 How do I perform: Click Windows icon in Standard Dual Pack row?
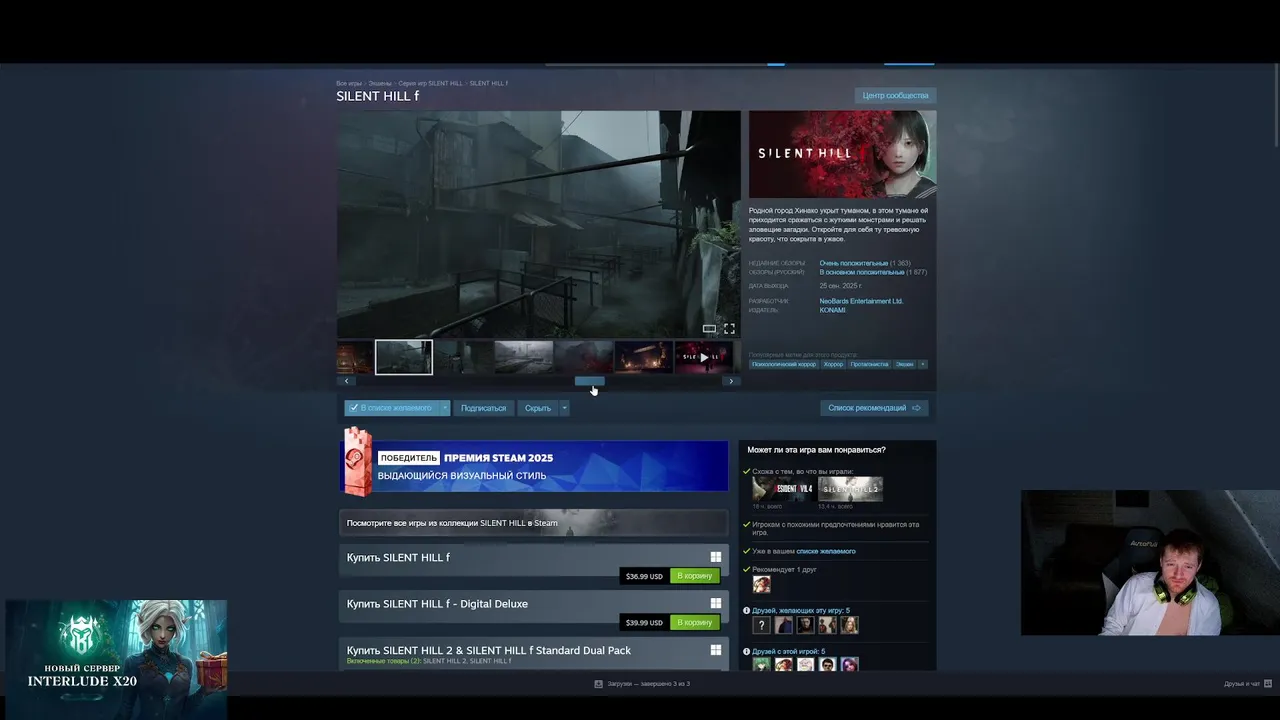[716, 650]
